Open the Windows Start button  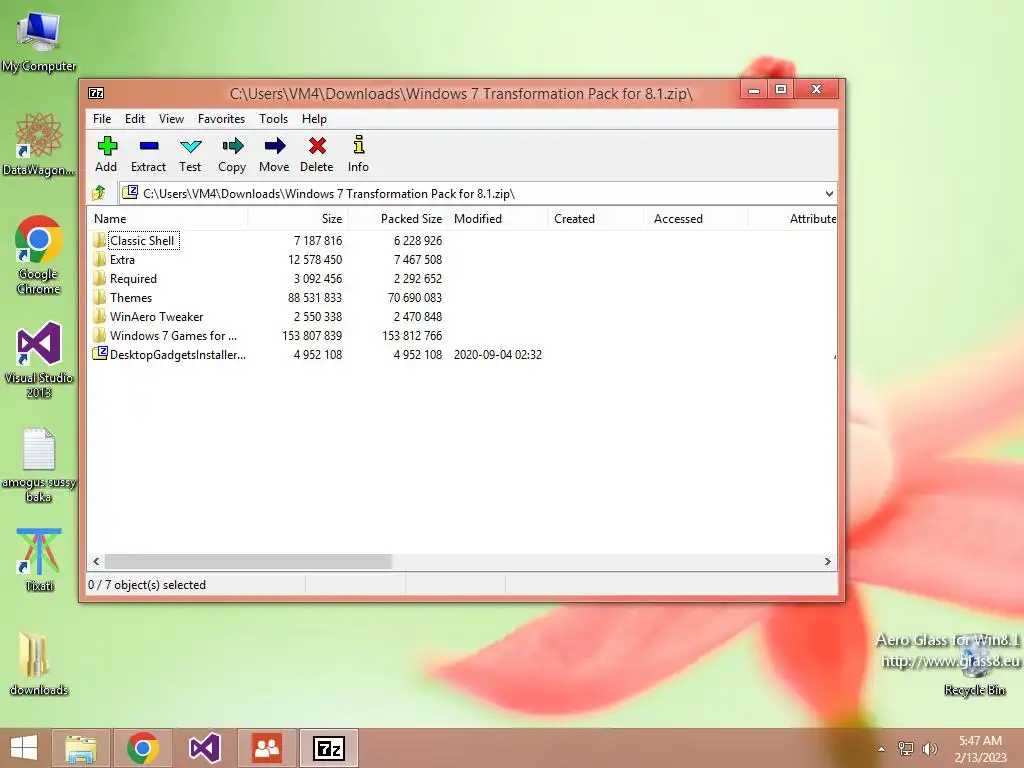click(x=24, y=748)
